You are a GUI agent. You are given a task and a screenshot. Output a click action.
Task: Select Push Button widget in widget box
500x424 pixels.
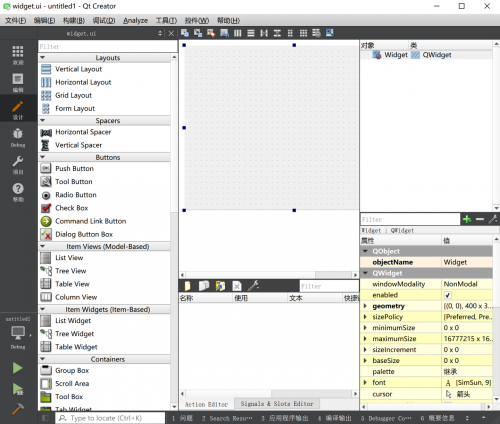click(x=74, y=168)
